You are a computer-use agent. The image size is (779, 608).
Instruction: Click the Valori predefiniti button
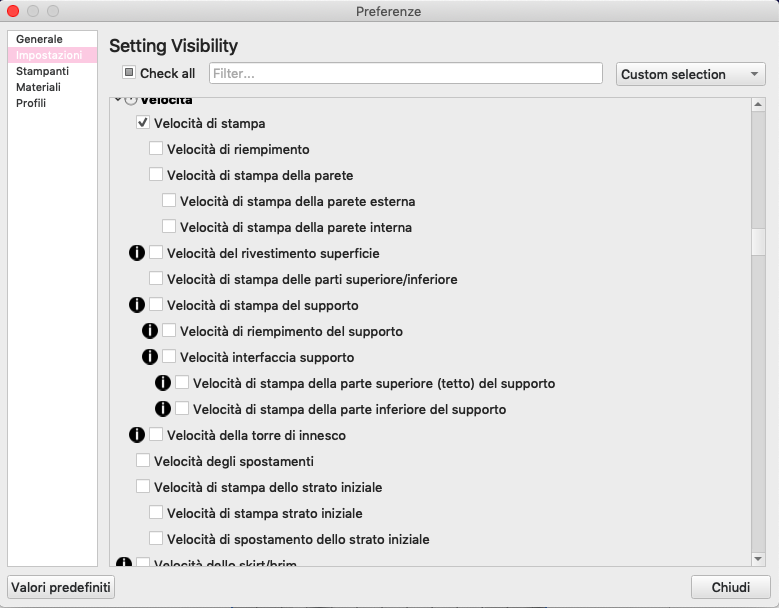(x=61, y=587)
